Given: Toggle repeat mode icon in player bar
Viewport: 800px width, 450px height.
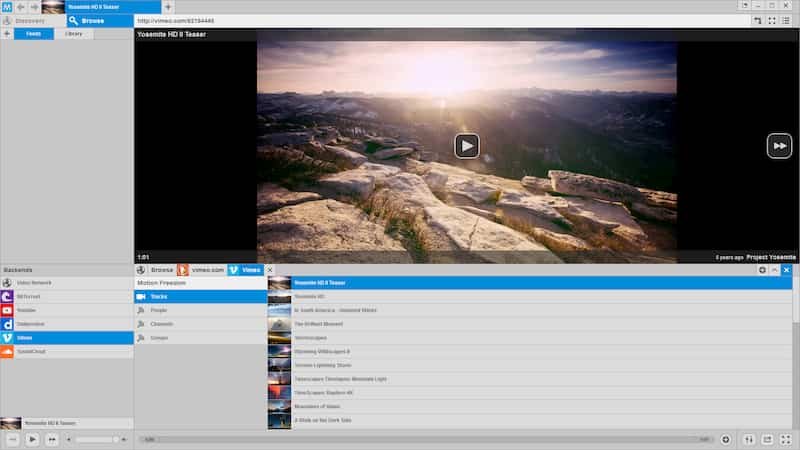Looking at the screenshot, I should point(767,439).
